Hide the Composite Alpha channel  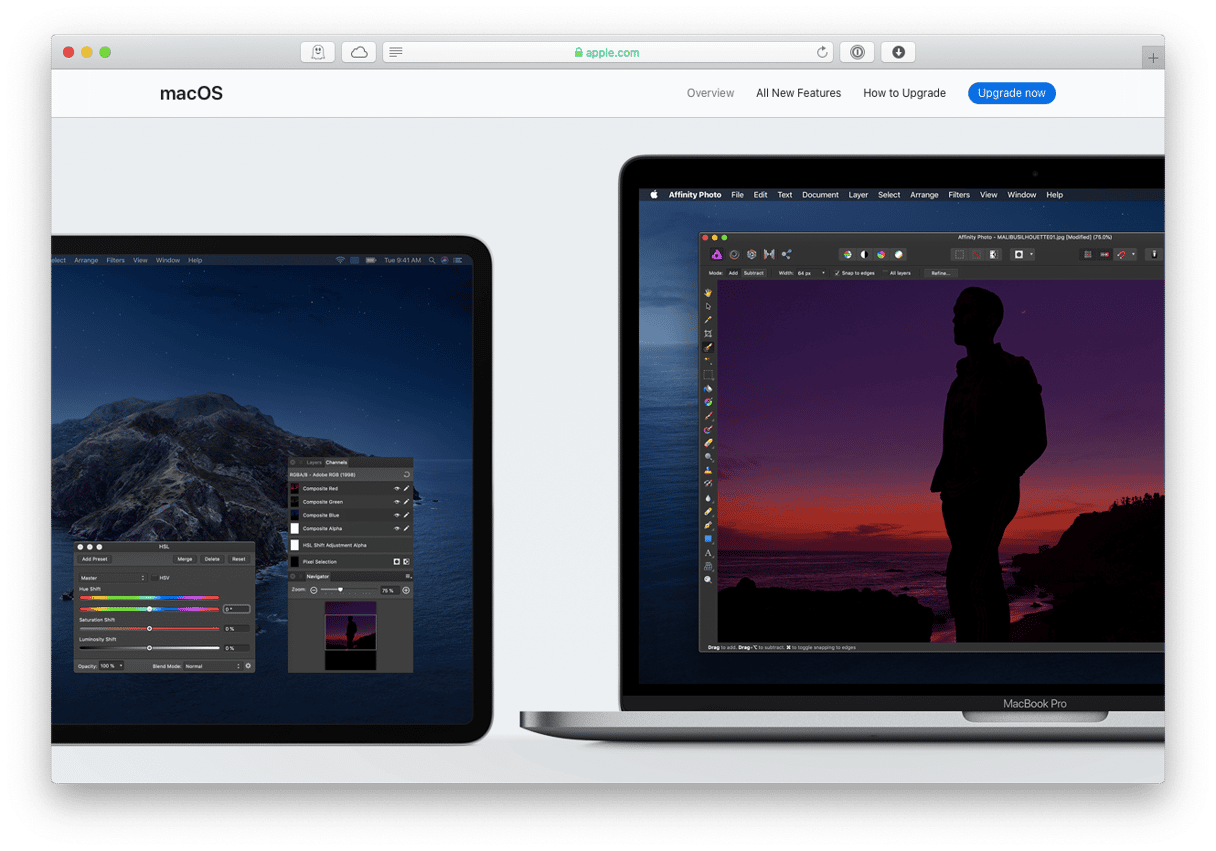(396, 528)
